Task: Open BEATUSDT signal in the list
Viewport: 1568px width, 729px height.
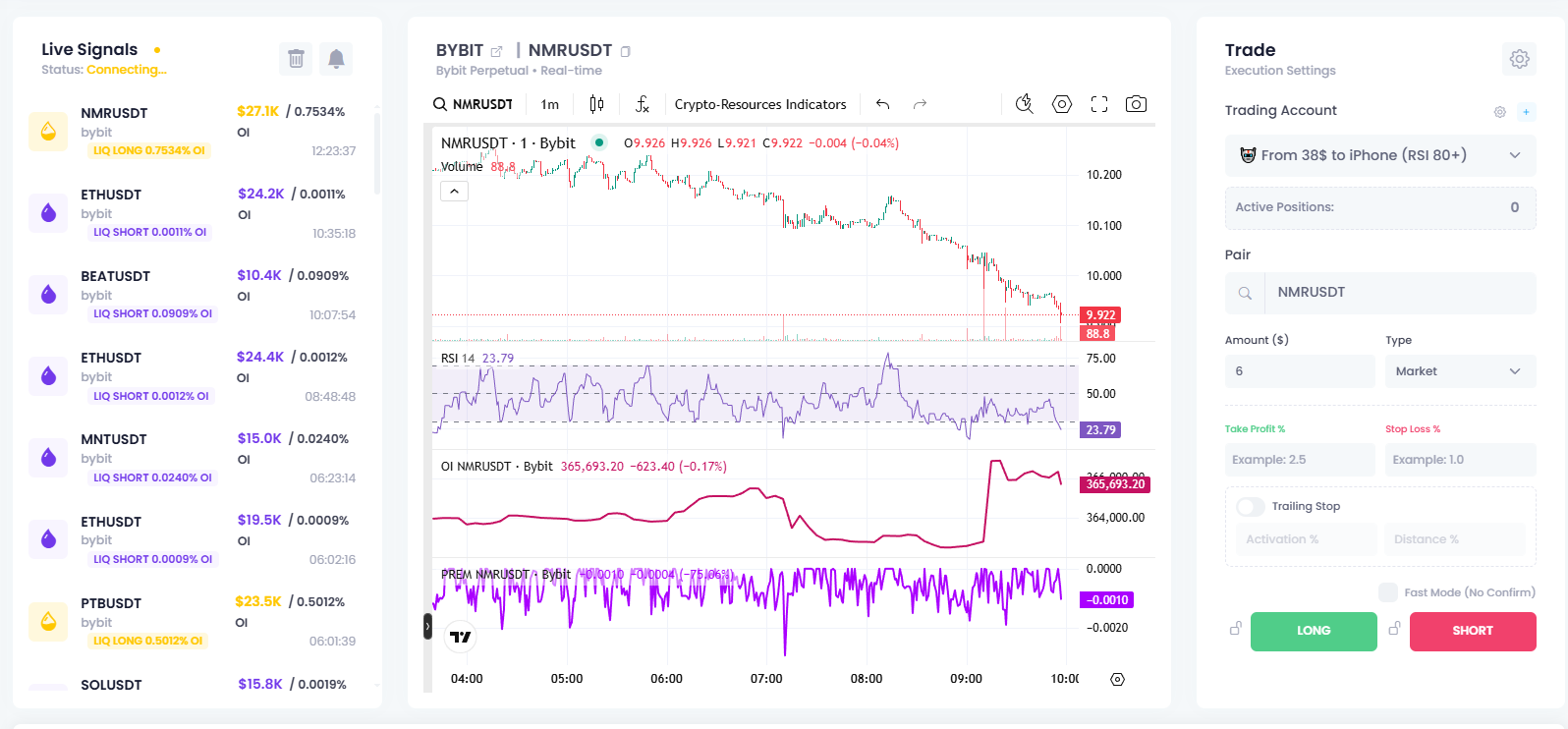Action: [x=194, y=295]
